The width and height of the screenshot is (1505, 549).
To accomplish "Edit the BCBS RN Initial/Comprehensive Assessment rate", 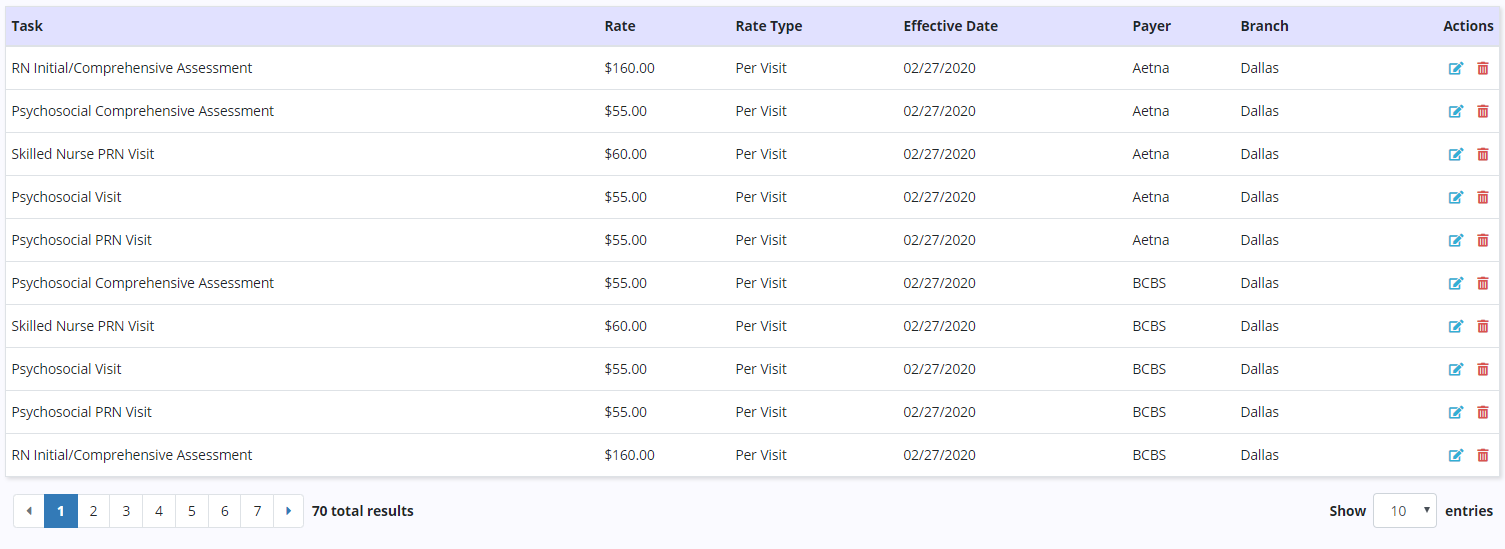I will [1456, 456].
